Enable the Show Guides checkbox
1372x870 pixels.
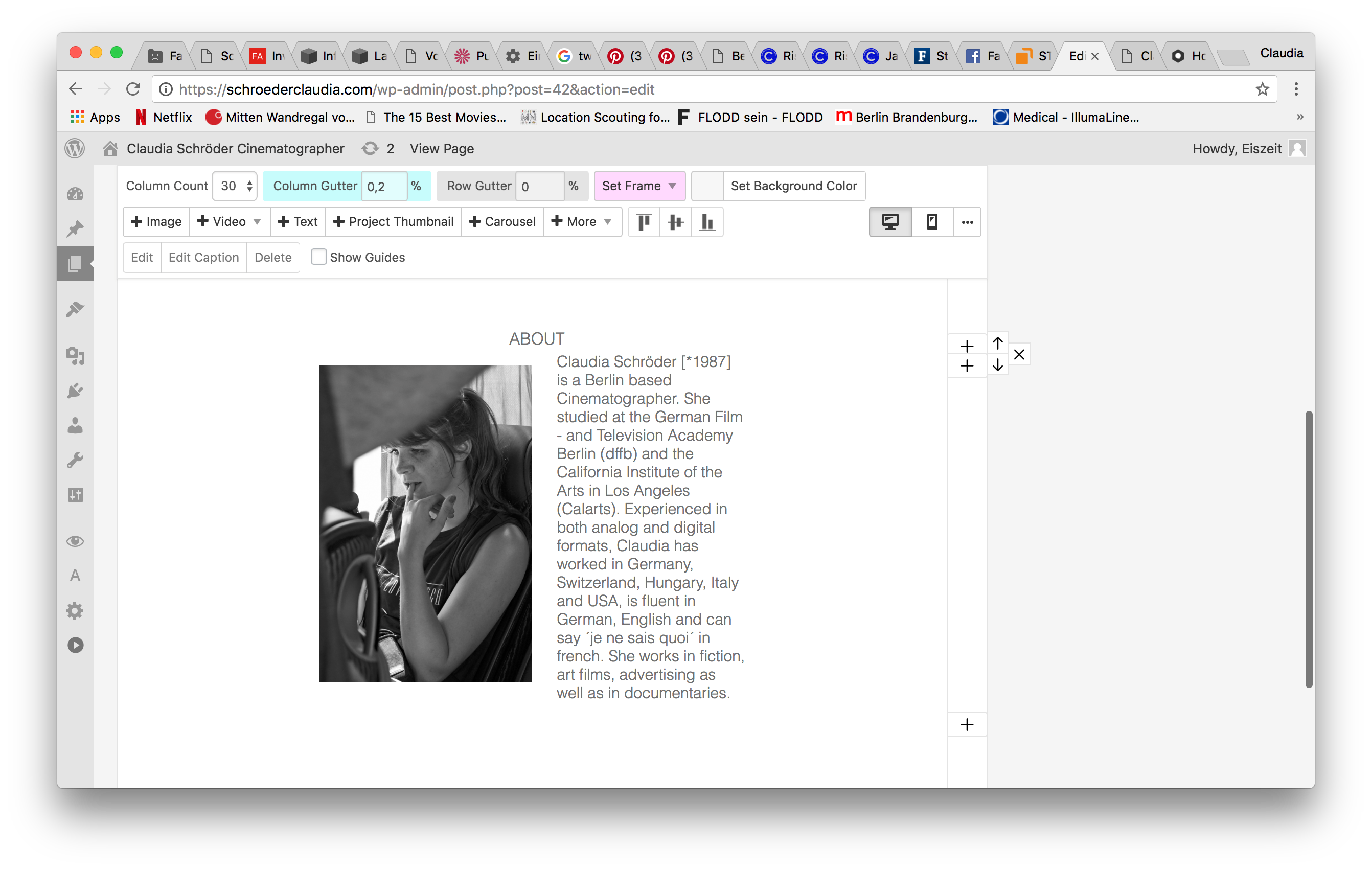[318, 257]
